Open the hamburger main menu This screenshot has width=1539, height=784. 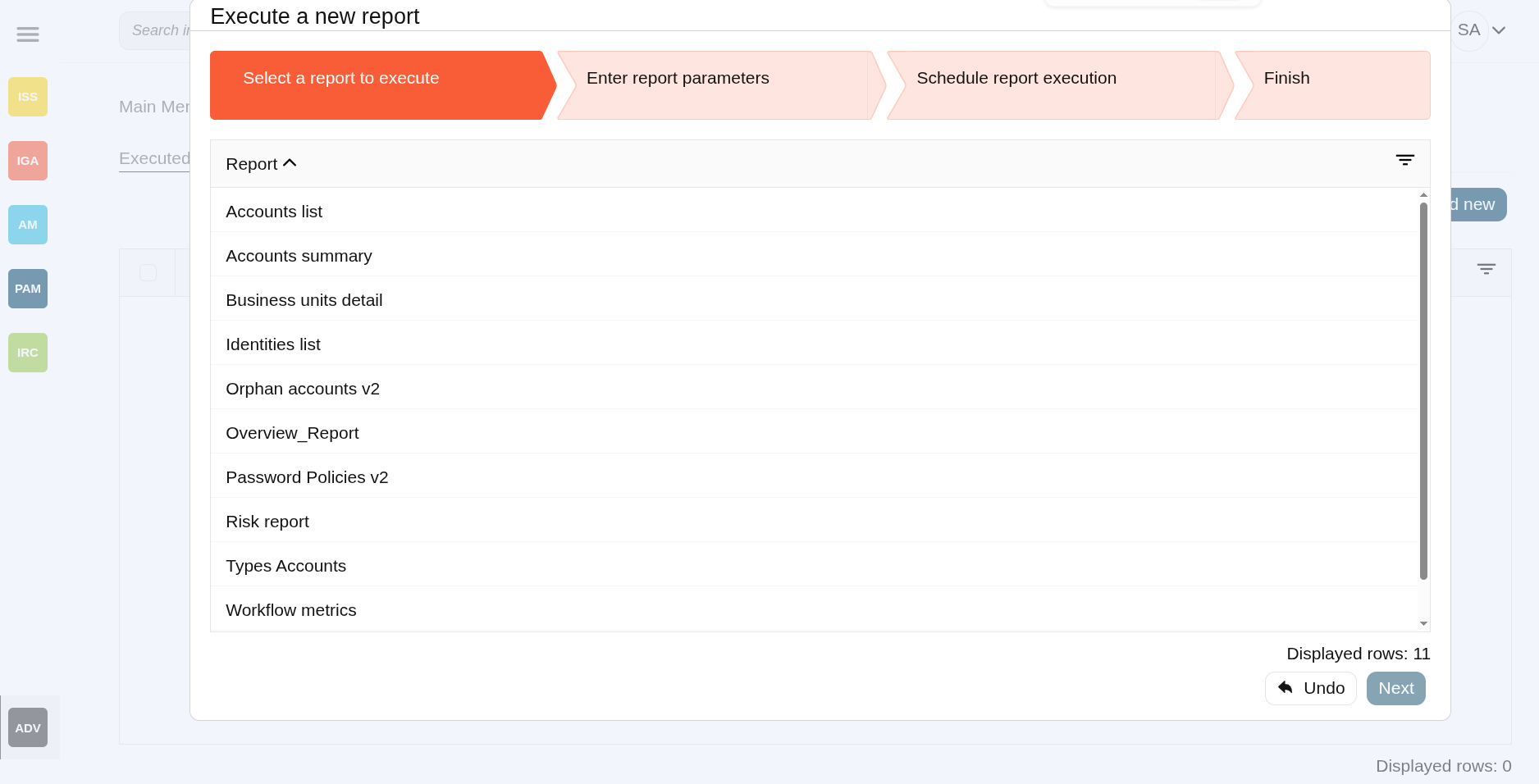click(x=28, y=34)
